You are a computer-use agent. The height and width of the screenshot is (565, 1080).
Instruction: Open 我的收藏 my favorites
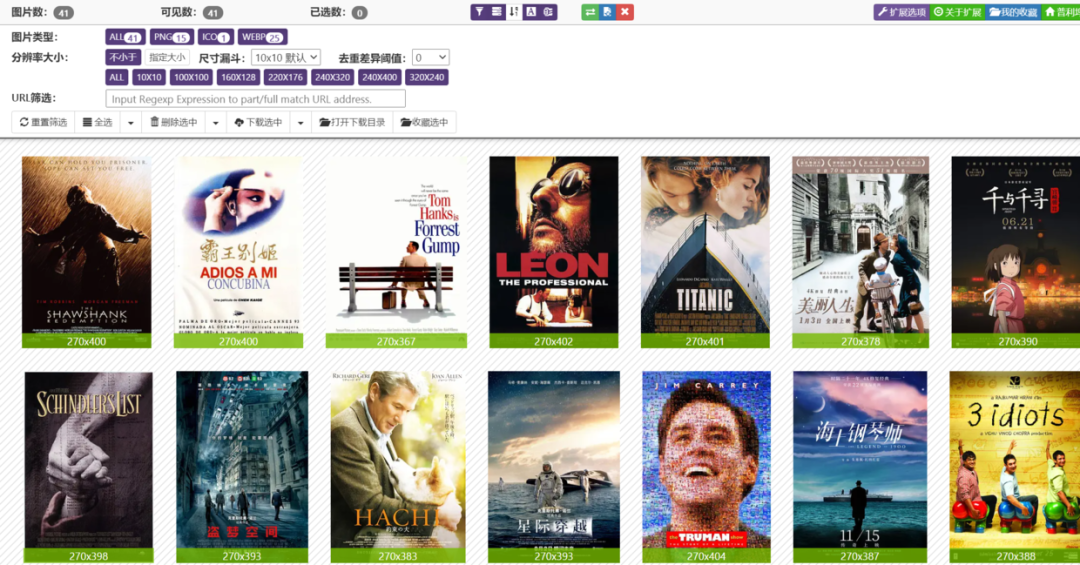click(x=1012, y=12)
